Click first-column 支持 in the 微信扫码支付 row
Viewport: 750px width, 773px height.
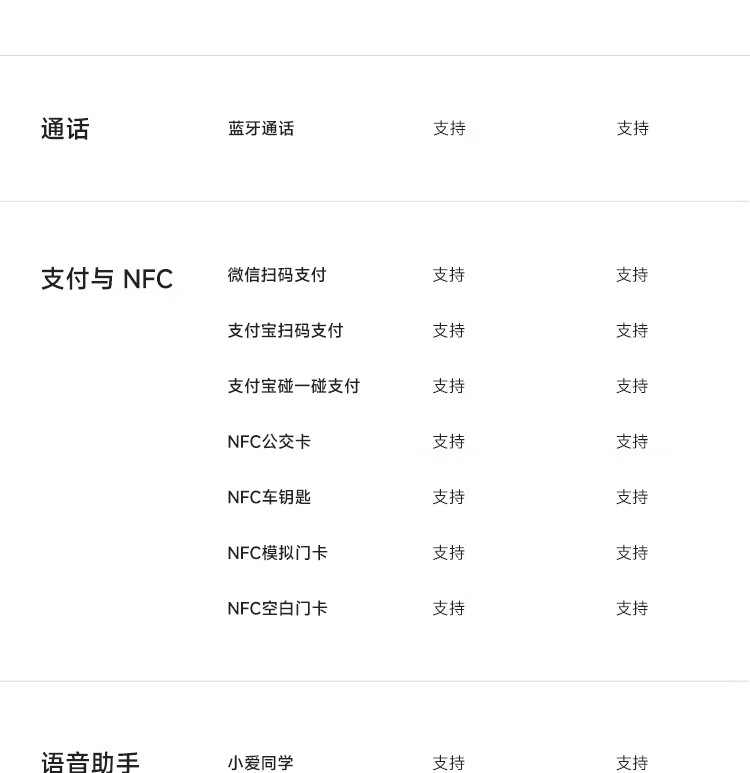[448, 275]
